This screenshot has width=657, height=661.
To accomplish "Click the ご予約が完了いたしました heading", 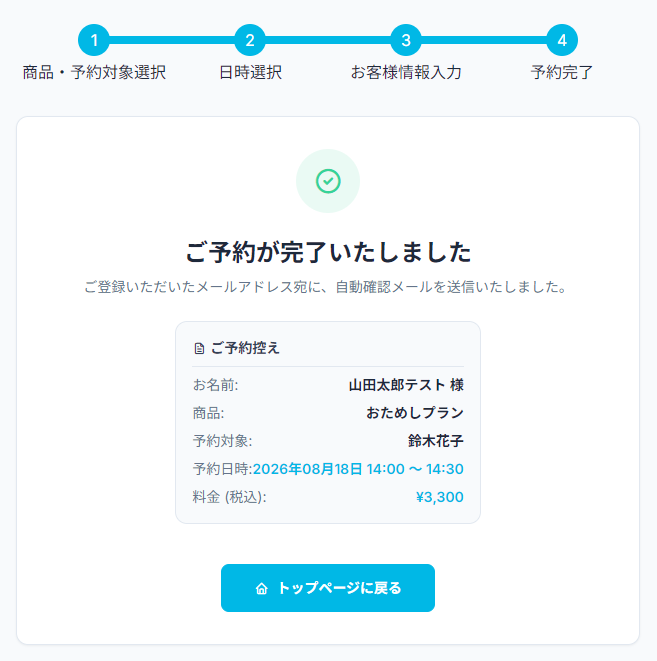I will click(328, 252).
